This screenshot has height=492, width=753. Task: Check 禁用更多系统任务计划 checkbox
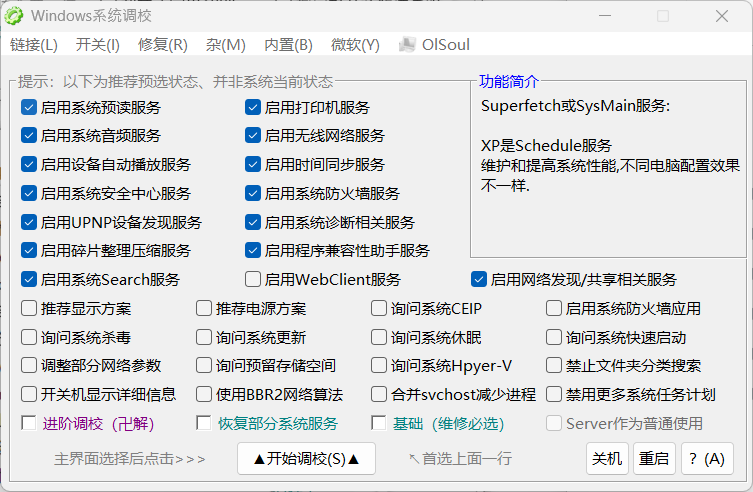tap(554, 394)
